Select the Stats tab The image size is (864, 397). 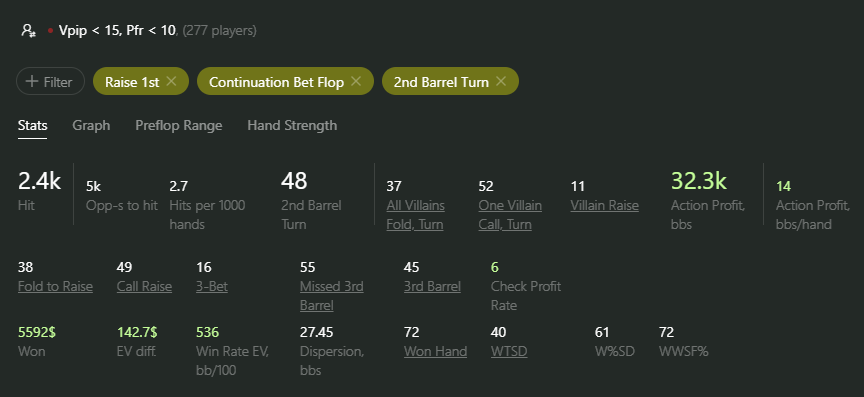(x=33, y=126)
